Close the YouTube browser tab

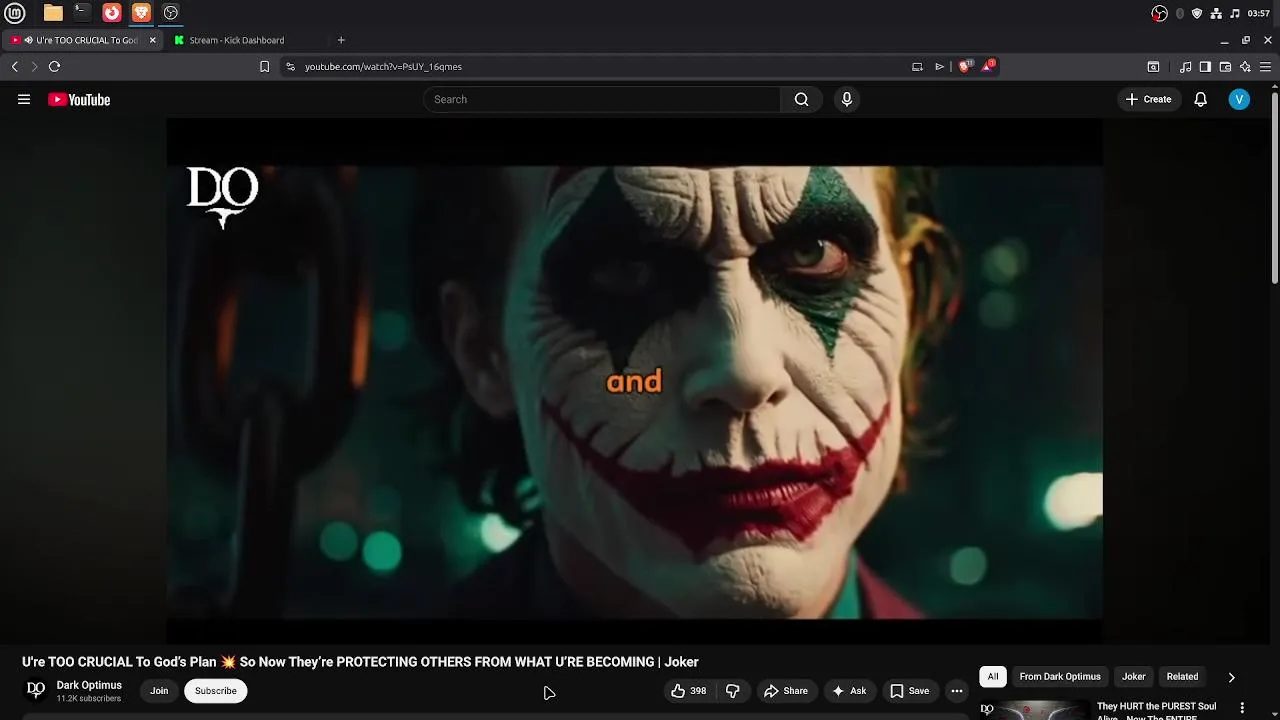coord(153,40)
